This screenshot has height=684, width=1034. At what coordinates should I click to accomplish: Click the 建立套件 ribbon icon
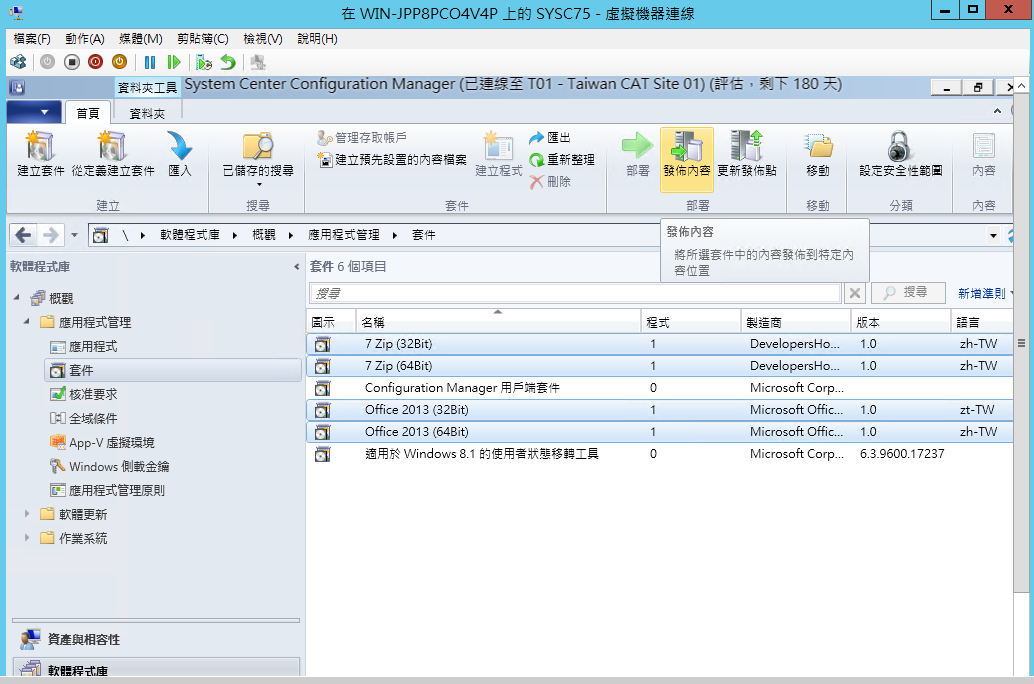point(40,146)
